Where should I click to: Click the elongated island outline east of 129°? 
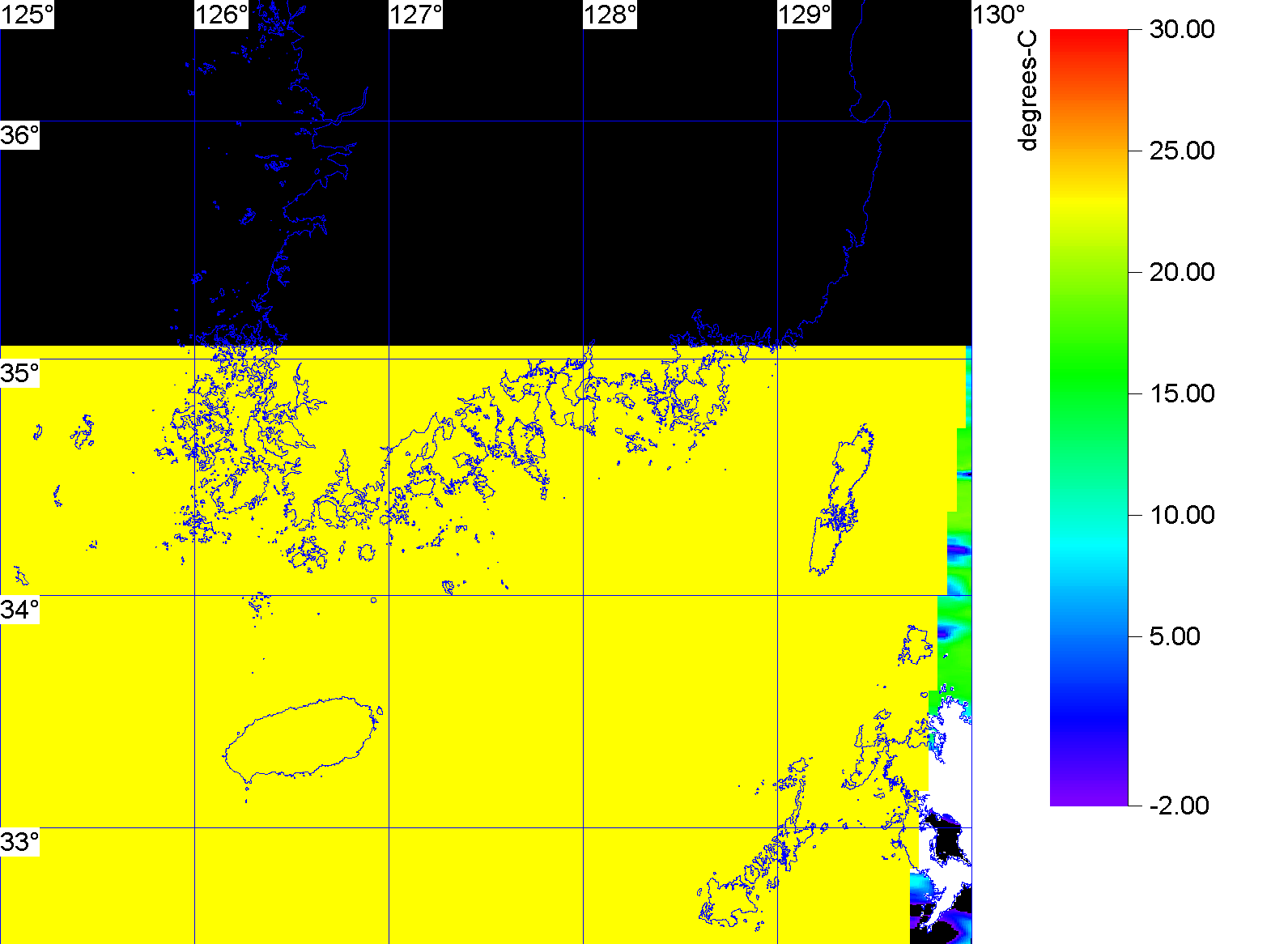tap(842, 500)
